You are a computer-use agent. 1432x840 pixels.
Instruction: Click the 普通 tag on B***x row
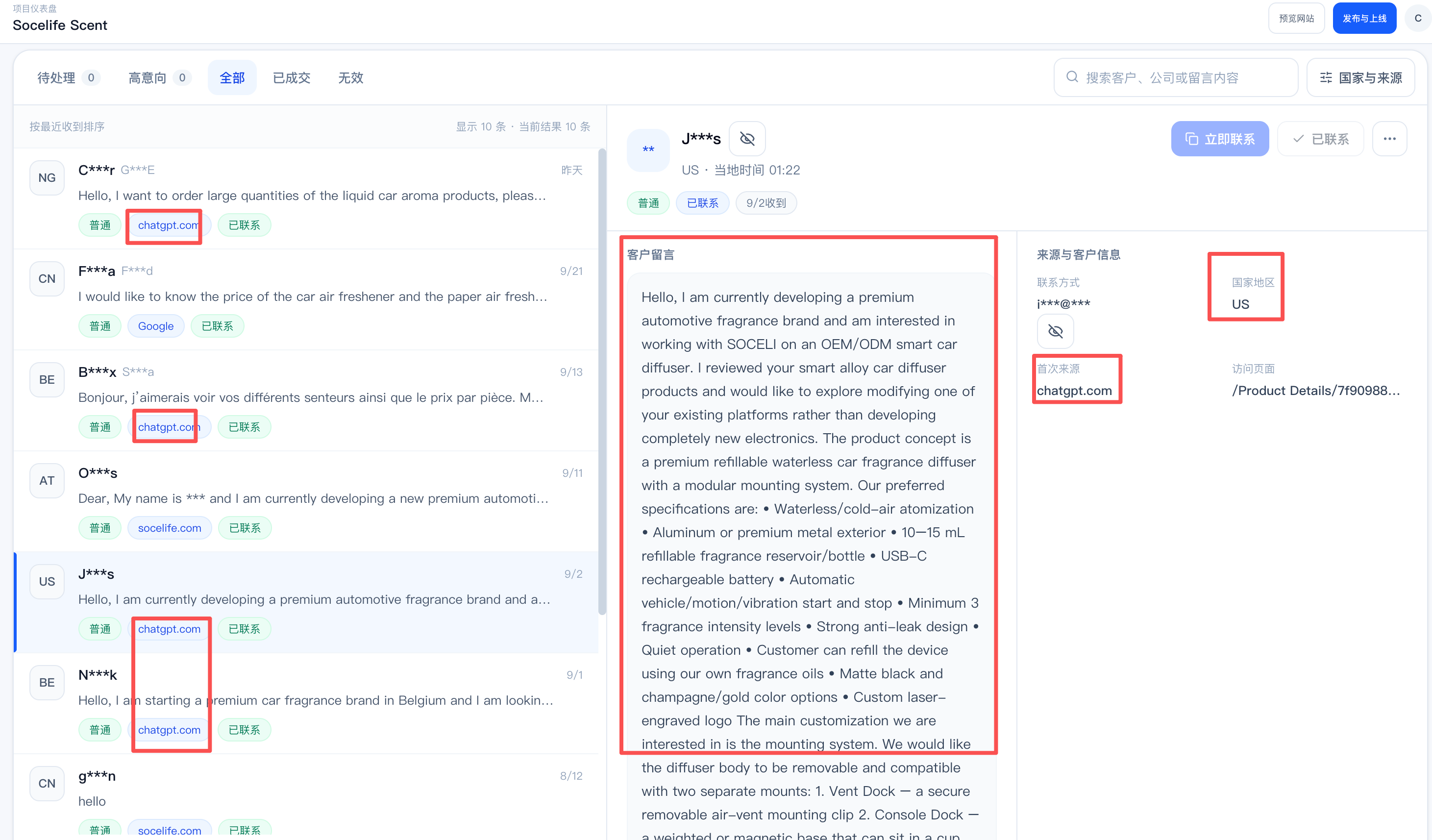tap(100, 427)
